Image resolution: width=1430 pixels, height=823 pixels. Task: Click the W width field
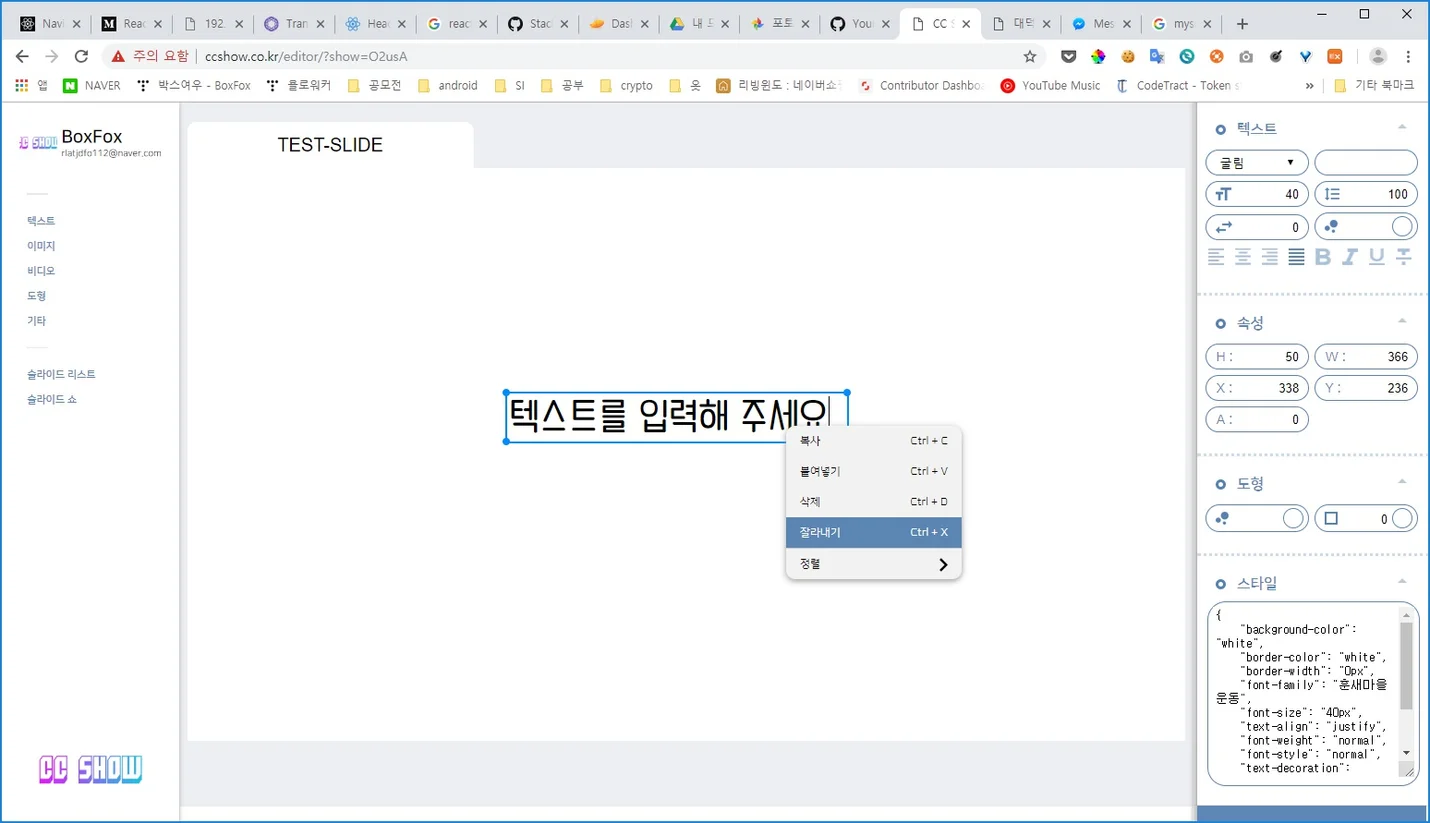[1366, 356]
